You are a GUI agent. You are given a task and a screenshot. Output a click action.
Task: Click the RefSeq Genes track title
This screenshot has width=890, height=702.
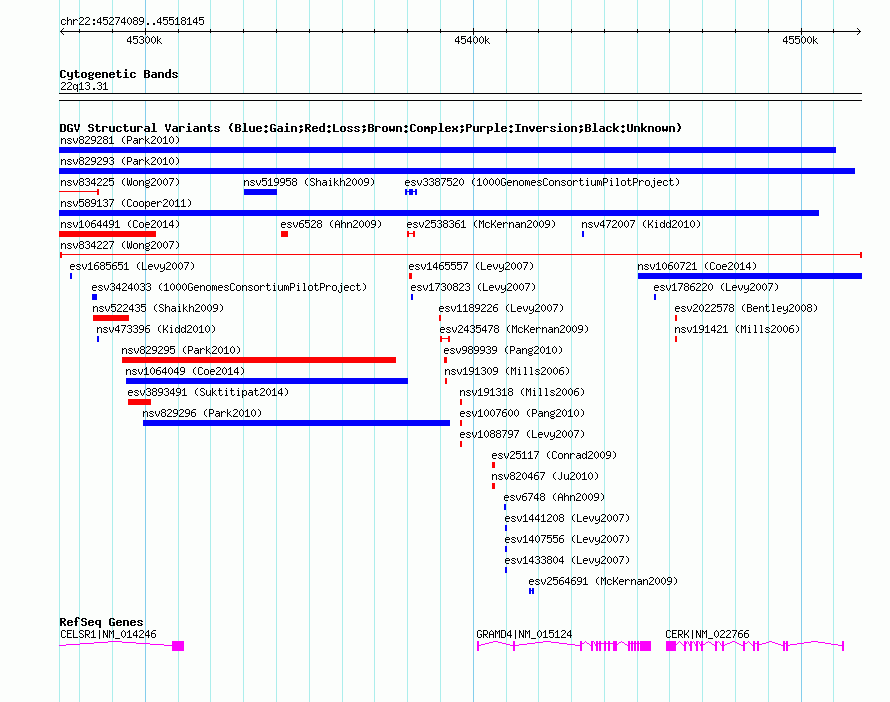point(101,622)
